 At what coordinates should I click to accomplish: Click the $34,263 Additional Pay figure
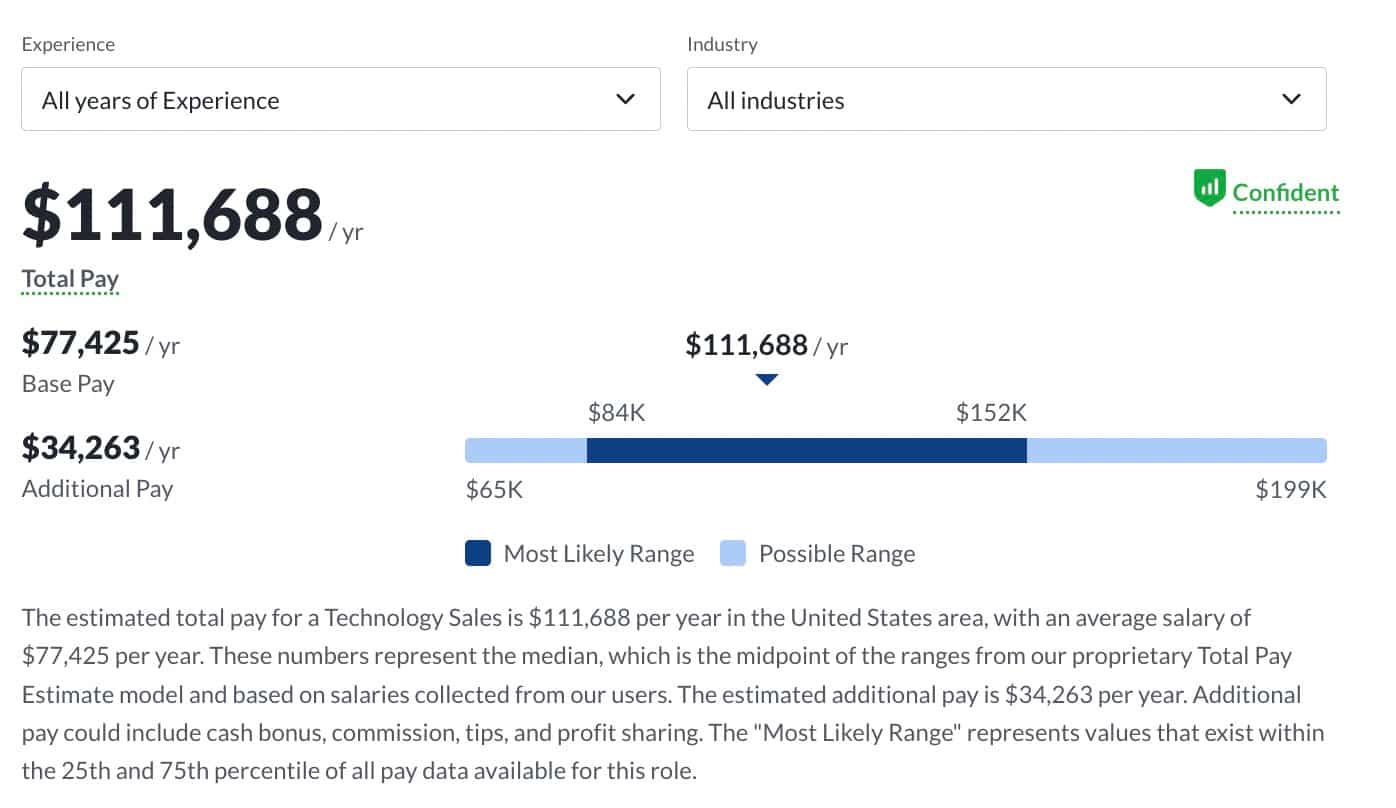coord(81,448)
